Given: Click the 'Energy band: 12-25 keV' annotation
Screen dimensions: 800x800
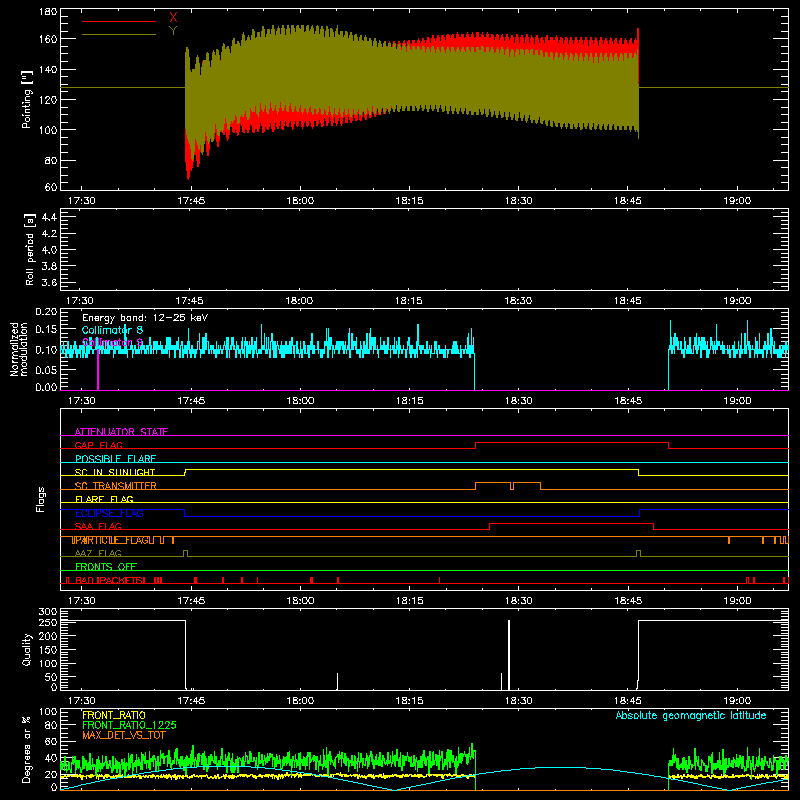Looking at the screenshot, I should click(145, 318).
